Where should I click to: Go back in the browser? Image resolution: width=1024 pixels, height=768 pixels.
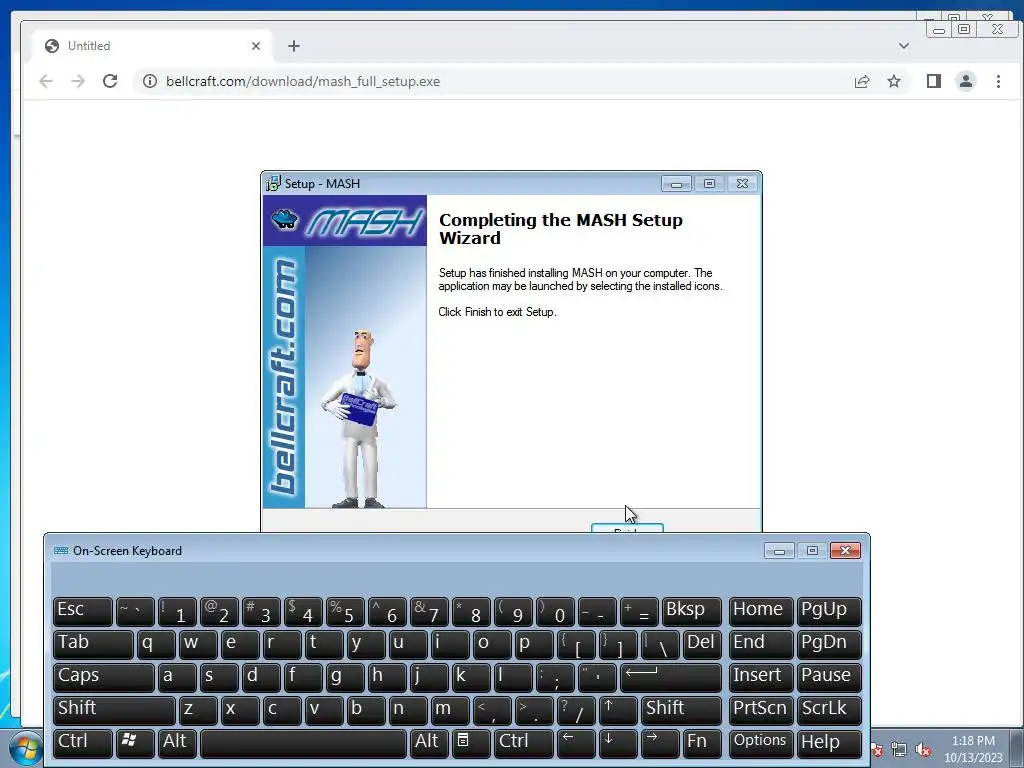46,81
